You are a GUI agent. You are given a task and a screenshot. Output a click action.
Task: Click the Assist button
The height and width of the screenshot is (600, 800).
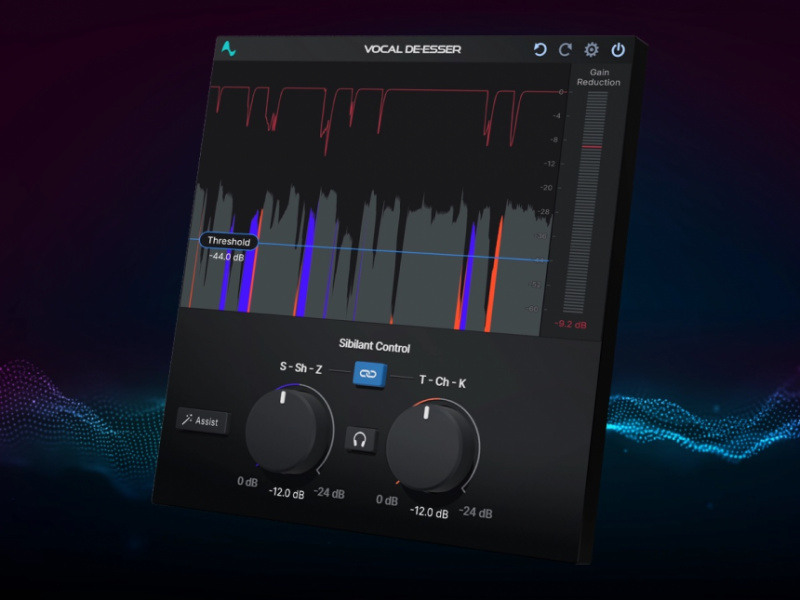click(x=202, y=421)
